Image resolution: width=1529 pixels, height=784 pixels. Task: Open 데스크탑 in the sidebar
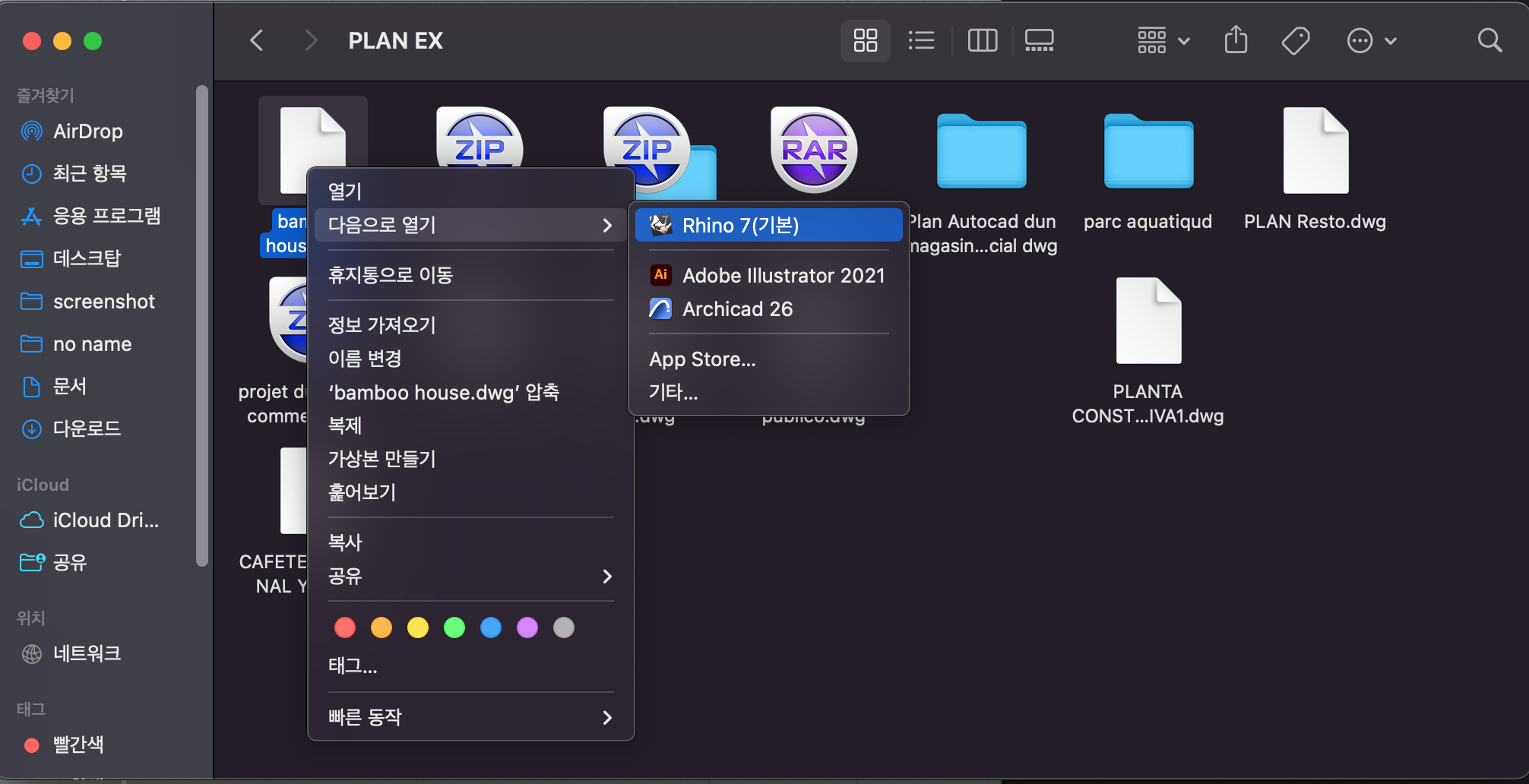(87, 258)
